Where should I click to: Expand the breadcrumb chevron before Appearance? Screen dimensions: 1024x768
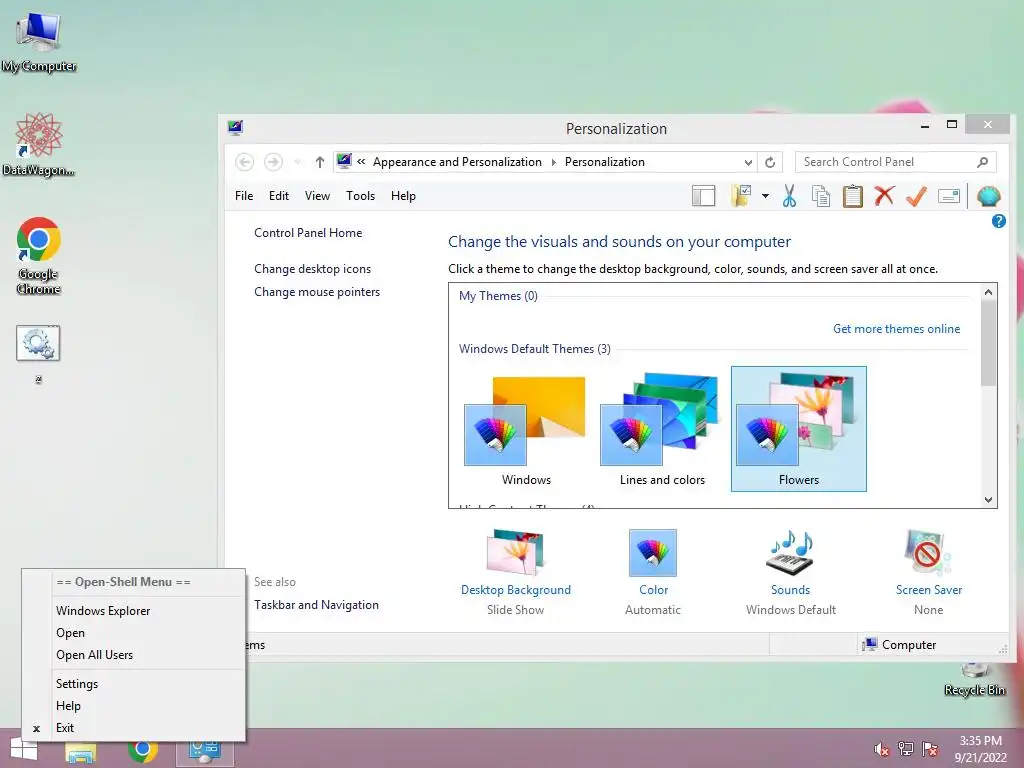click(361, 162)
